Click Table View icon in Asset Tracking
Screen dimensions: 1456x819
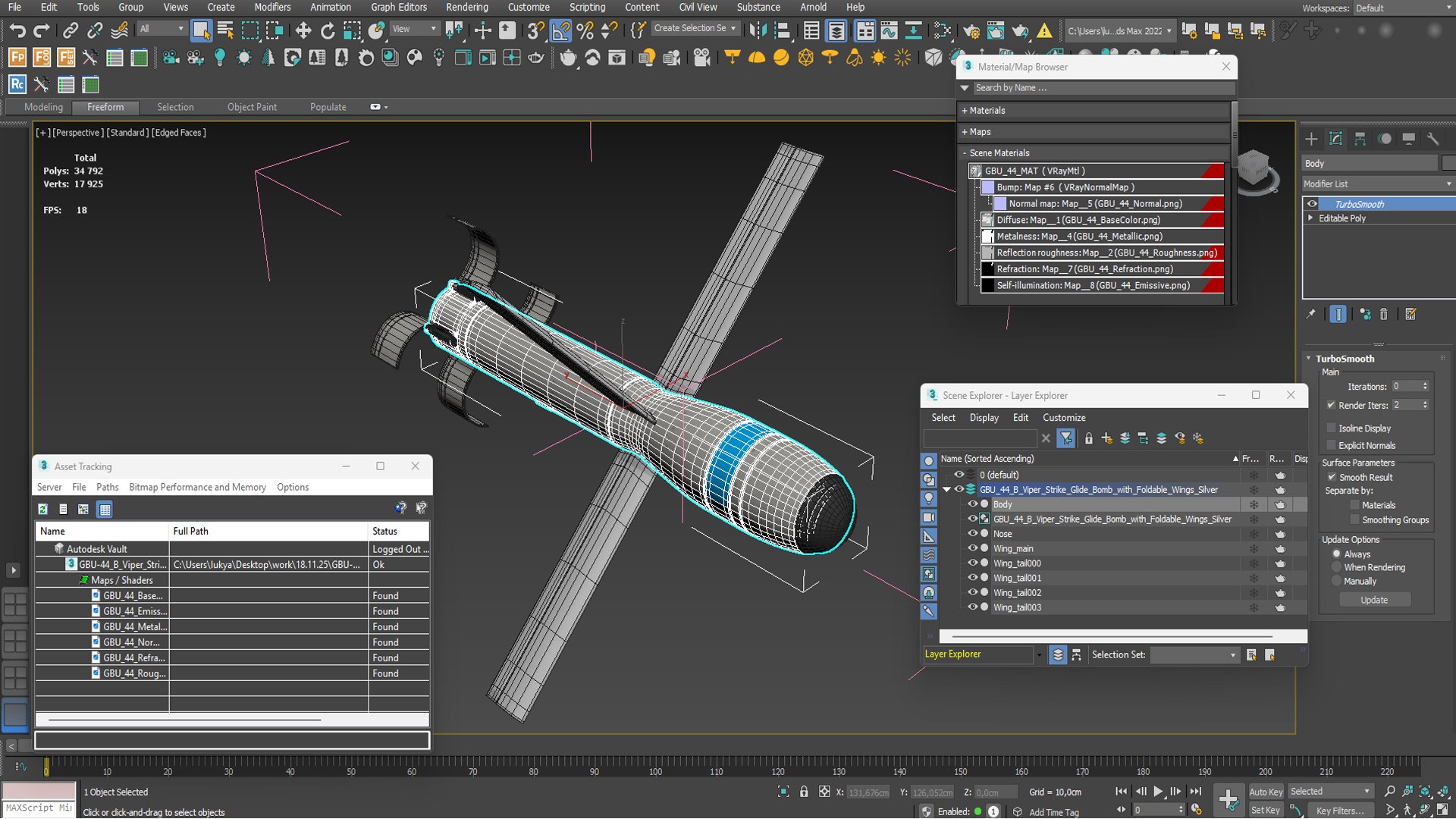pos(105,509)
